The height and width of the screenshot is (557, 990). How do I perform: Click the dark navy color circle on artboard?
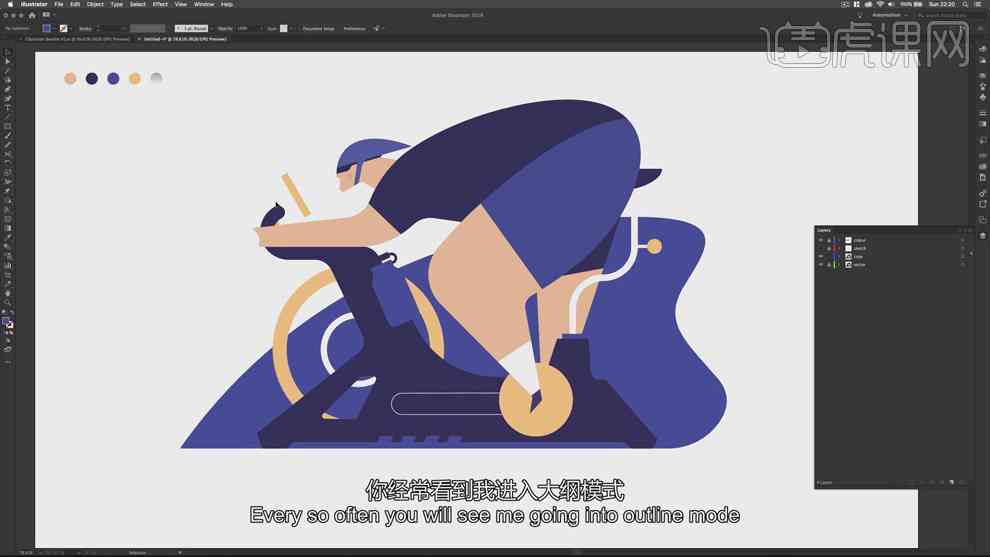point(92,78)
